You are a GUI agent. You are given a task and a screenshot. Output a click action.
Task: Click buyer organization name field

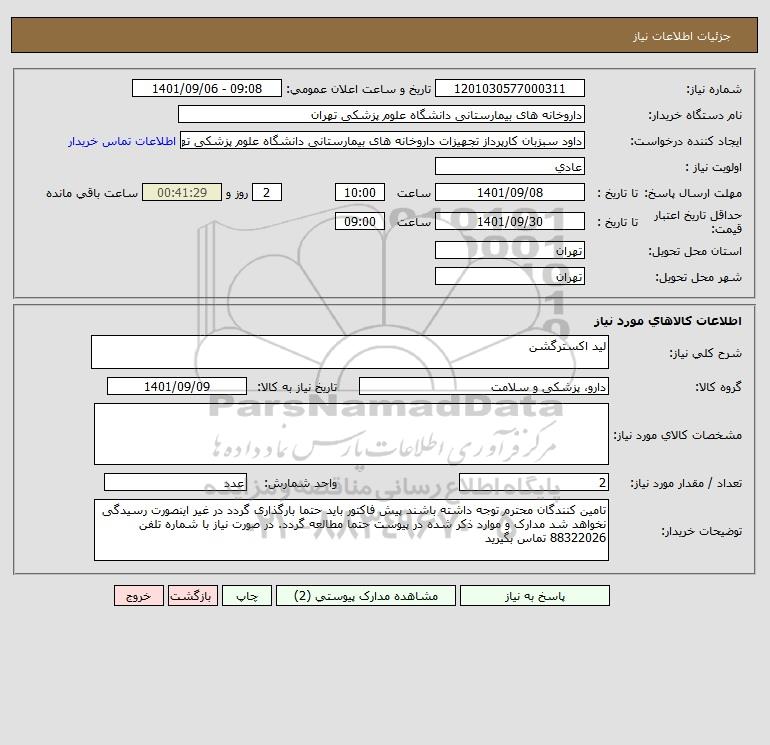point(381,114)
